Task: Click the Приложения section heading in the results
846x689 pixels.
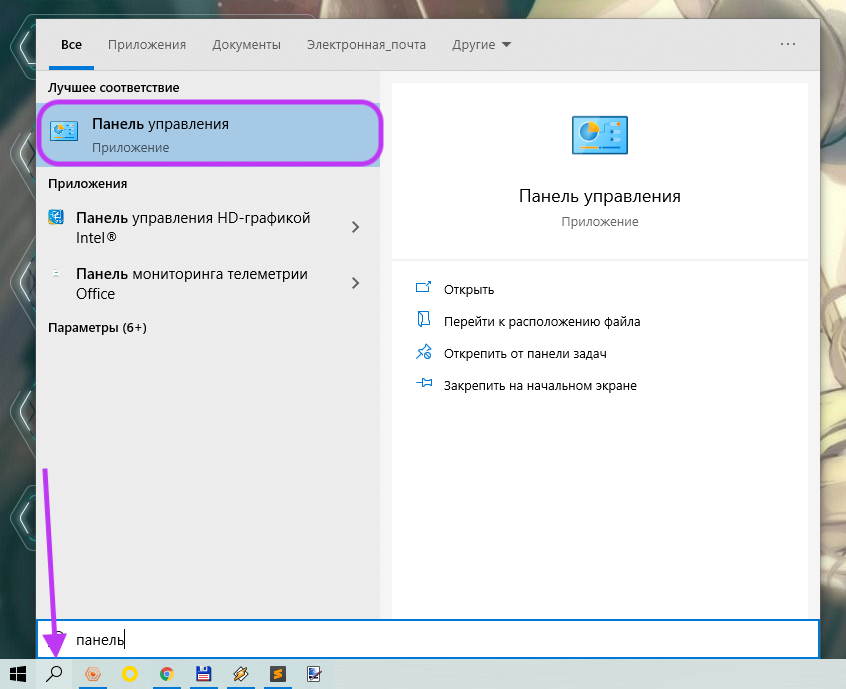Action: coord(87,183)
